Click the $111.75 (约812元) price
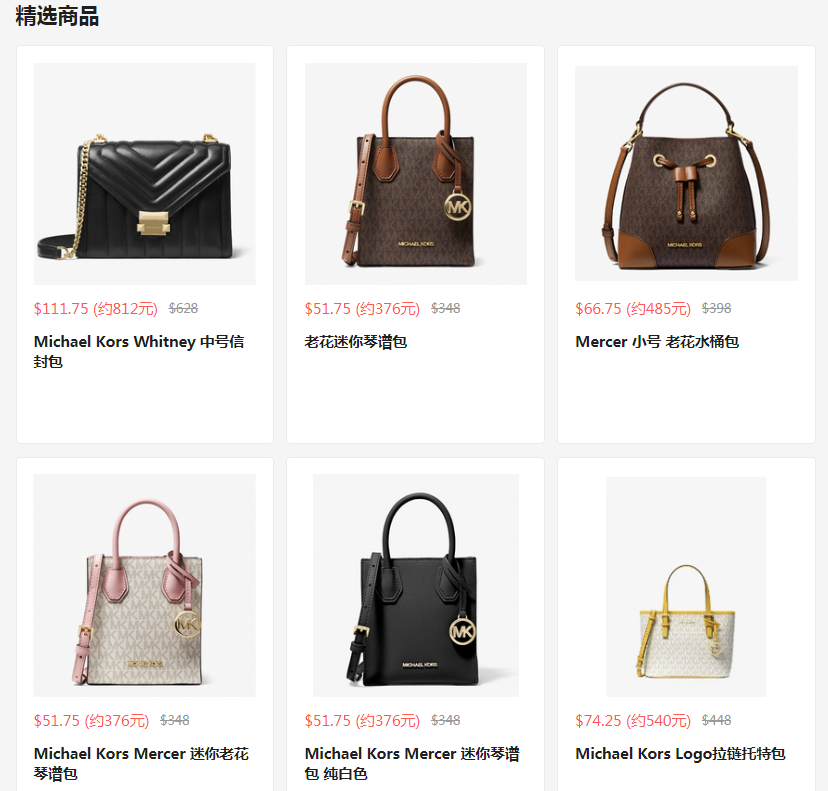The width and height of the screenshot is (828, 791). [x=96, y=308]
